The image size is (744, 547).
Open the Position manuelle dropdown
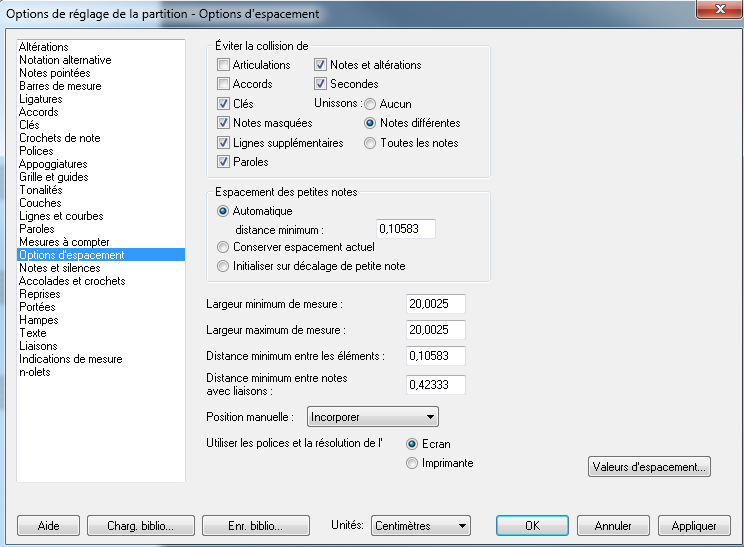(372, 417)
